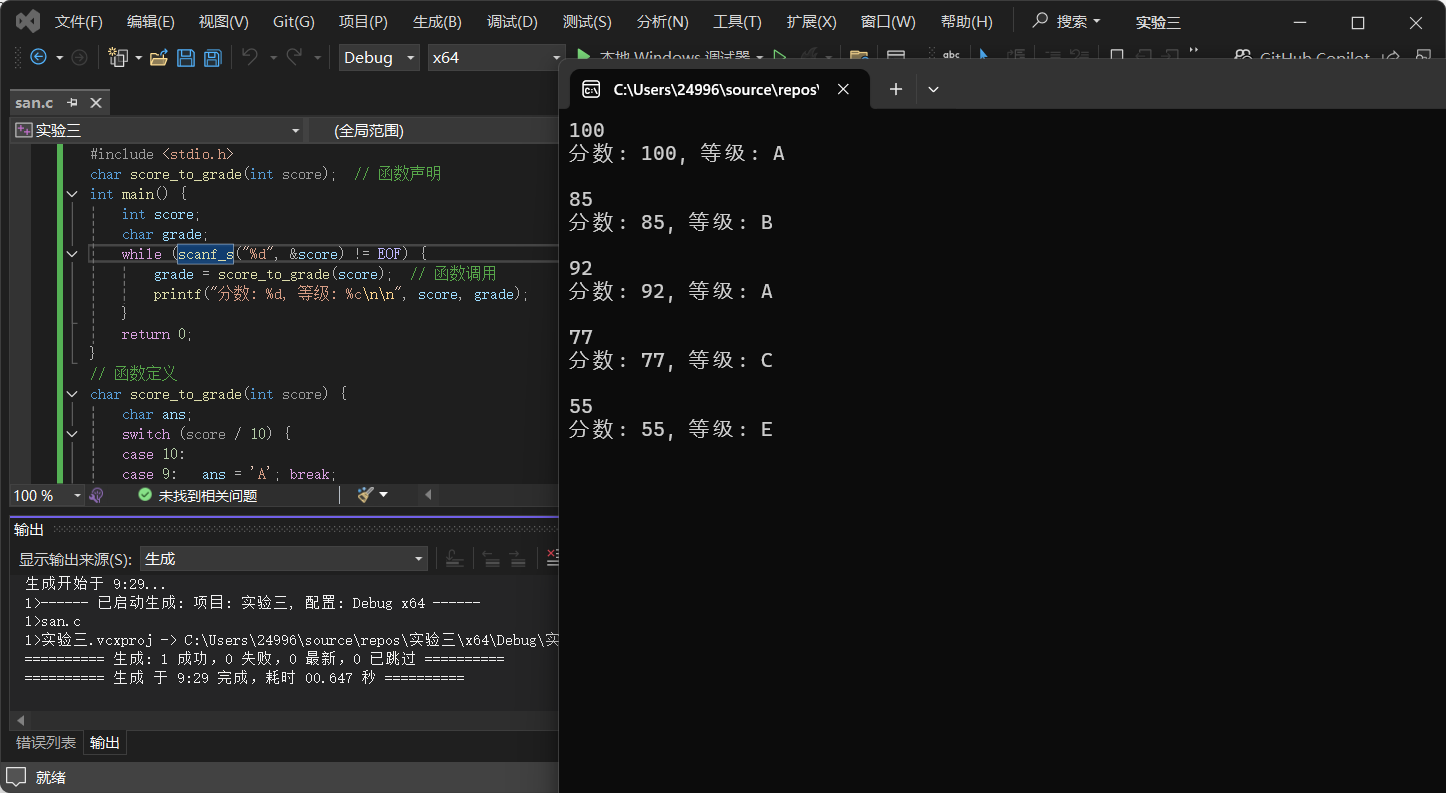The height and width of the screenshot is (793, 1446).
Task: Click the green Start Debugging arrow
Action: [585, 57]
